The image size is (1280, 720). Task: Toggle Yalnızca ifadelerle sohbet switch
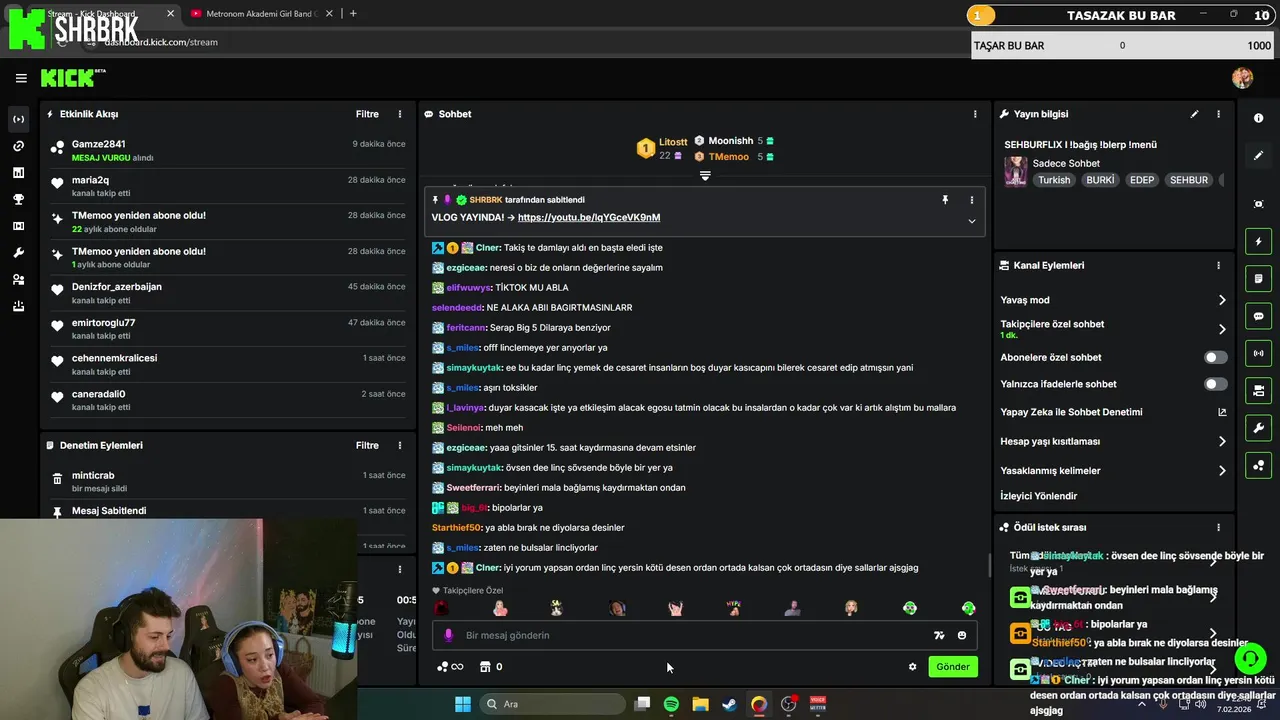click(x=1215, y=384)
